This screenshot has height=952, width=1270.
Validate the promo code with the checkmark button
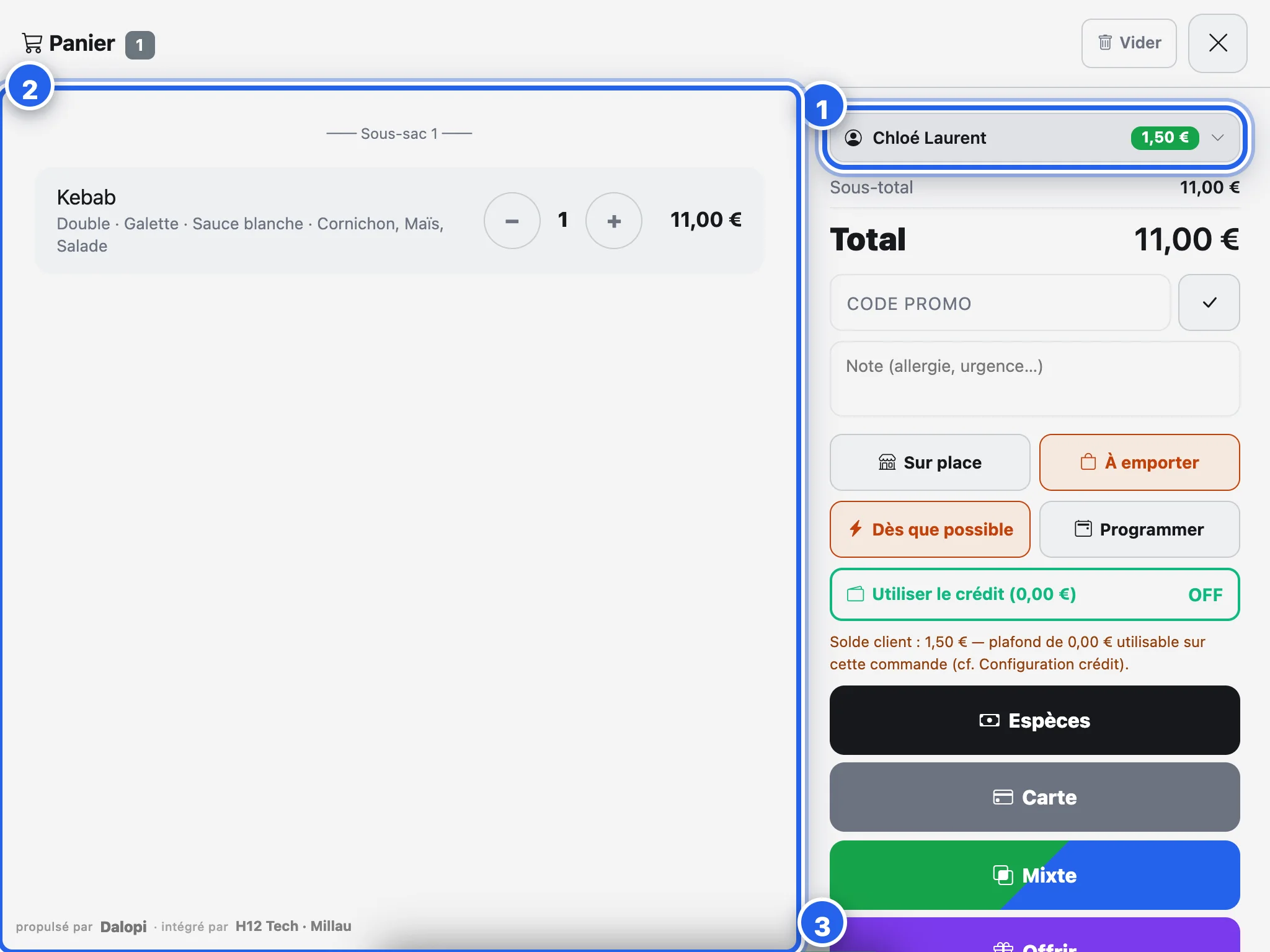[x=1209, y=303]
